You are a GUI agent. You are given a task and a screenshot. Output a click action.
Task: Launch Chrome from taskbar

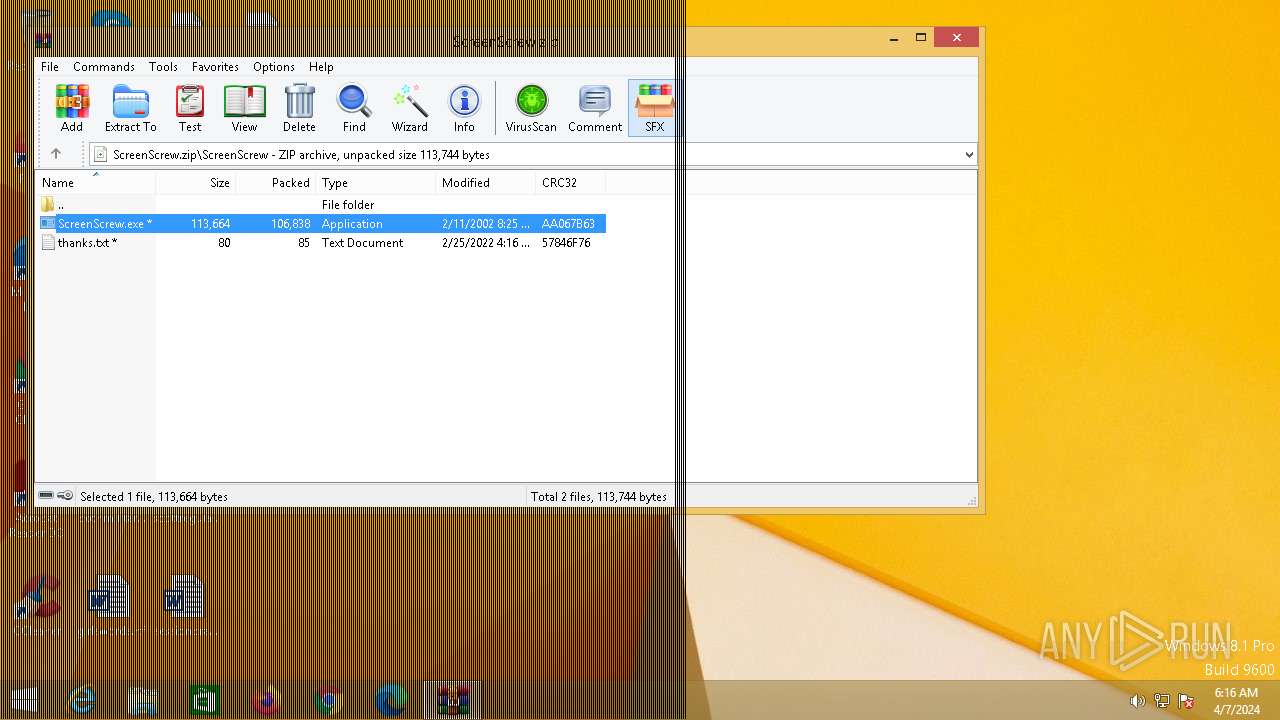tap(328, 701)
